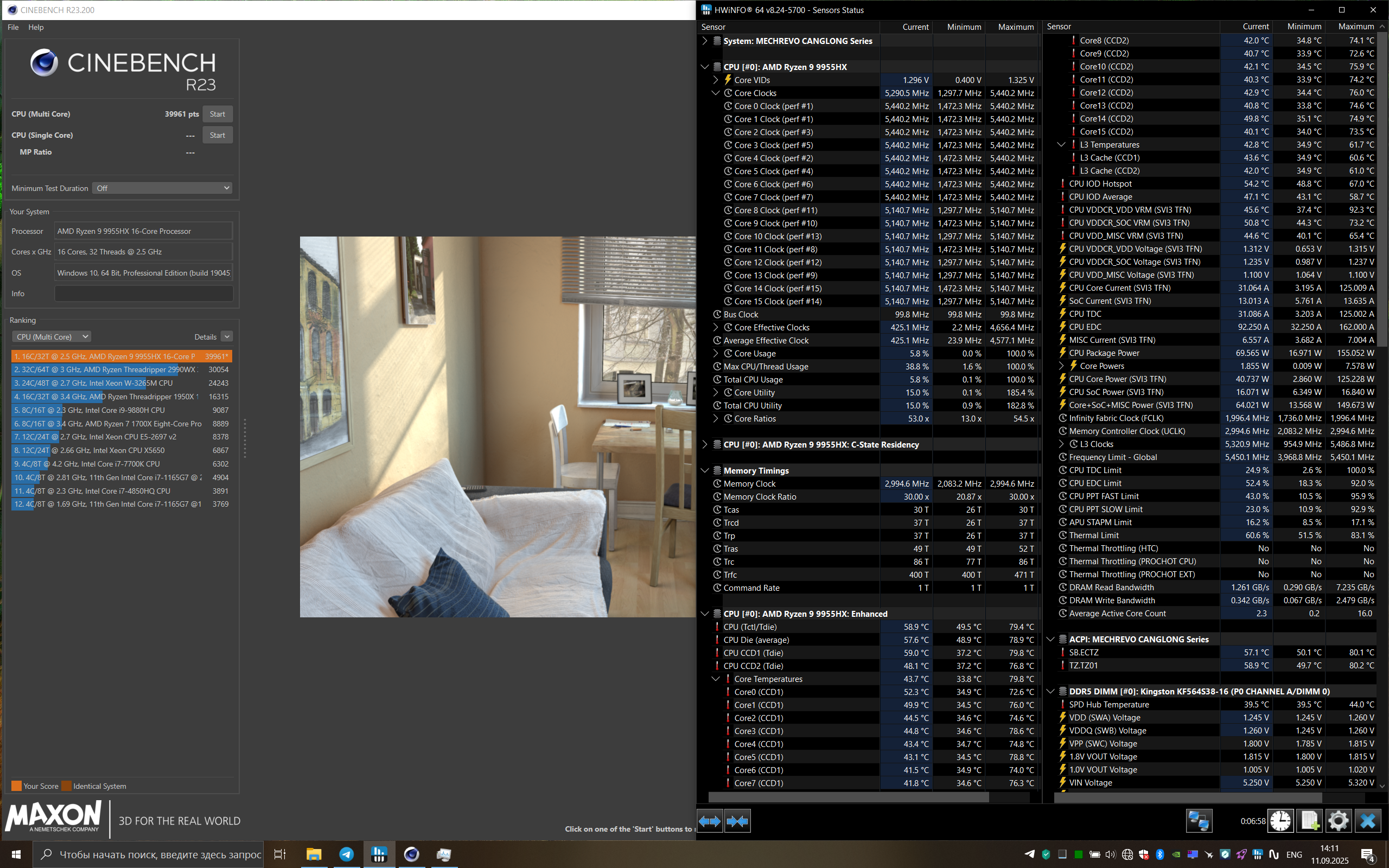Switch to HWiNFO via its taskbar icon
Viewport: 1389px width, 868px height.
[x=379, y=854]
